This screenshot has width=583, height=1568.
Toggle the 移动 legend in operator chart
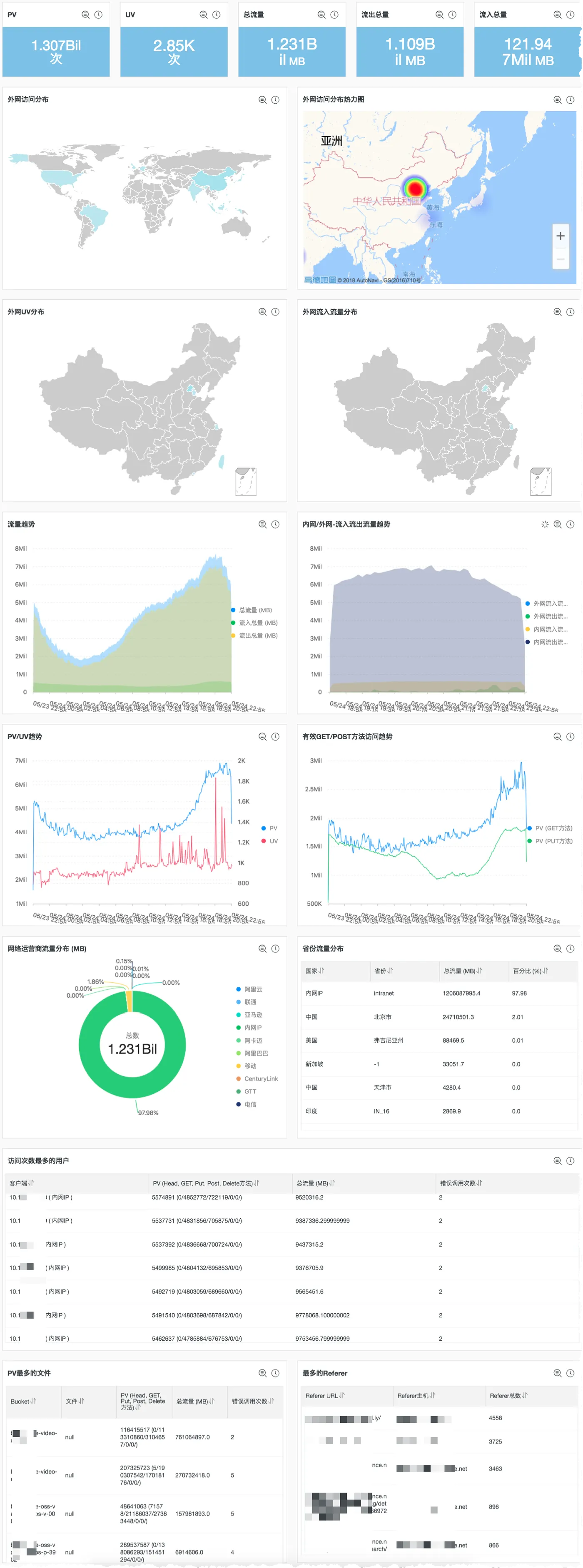(x=246, y=1066)
